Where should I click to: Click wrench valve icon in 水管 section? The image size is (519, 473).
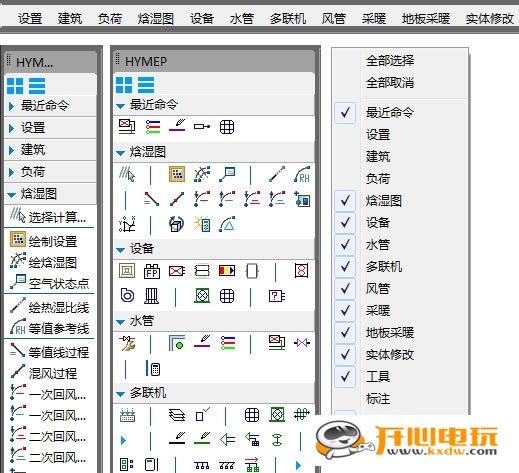[x=128, y=343]
